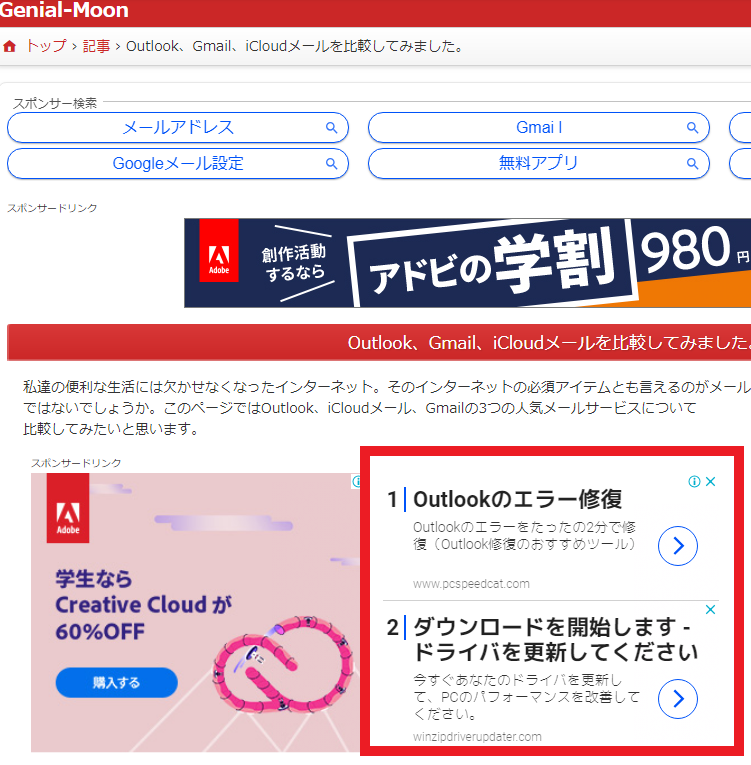Select the メールアドレス sponsored search pill

click(x=178, y=127)
